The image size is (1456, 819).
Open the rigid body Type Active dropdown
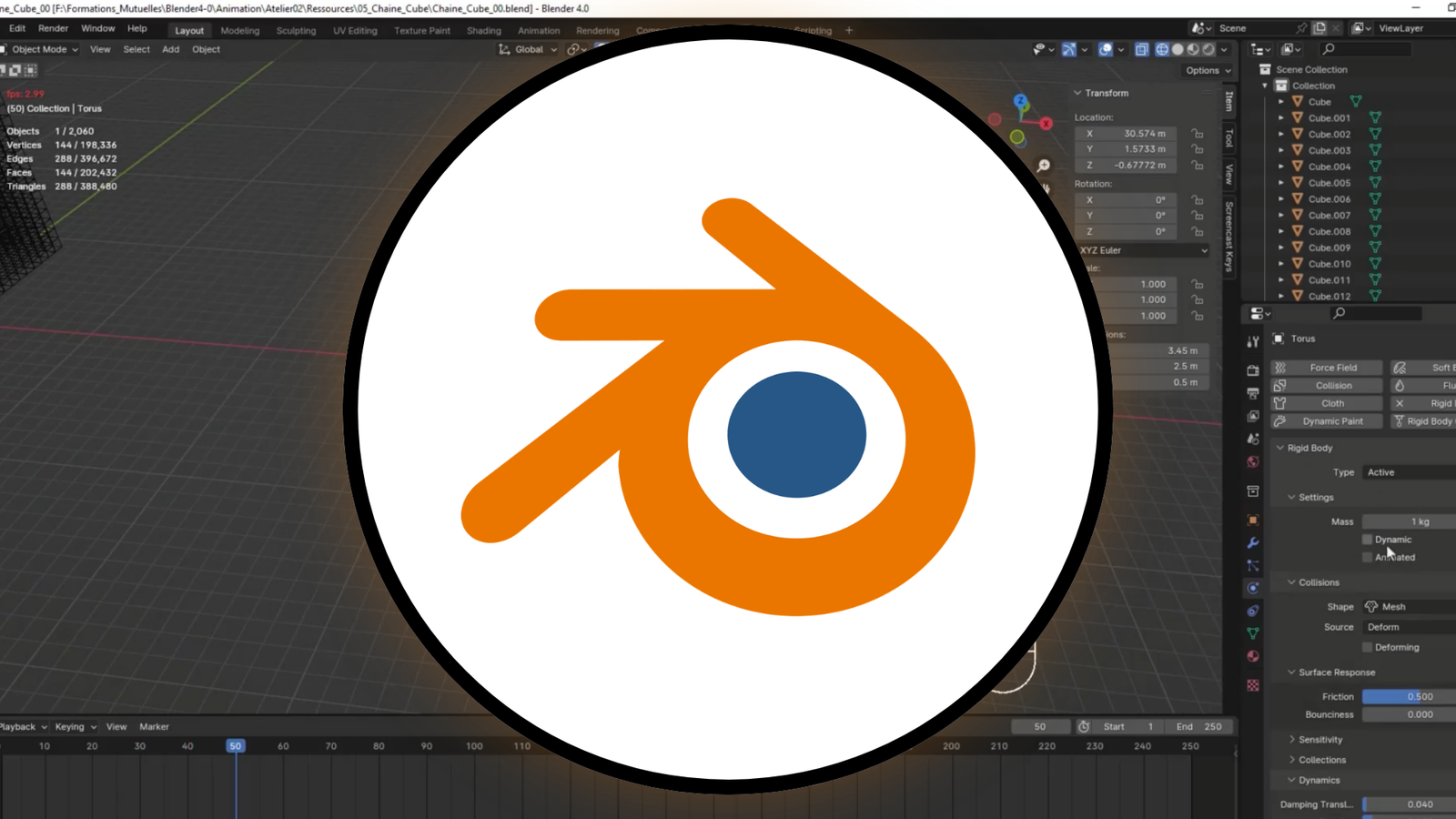click(1409, 472)
